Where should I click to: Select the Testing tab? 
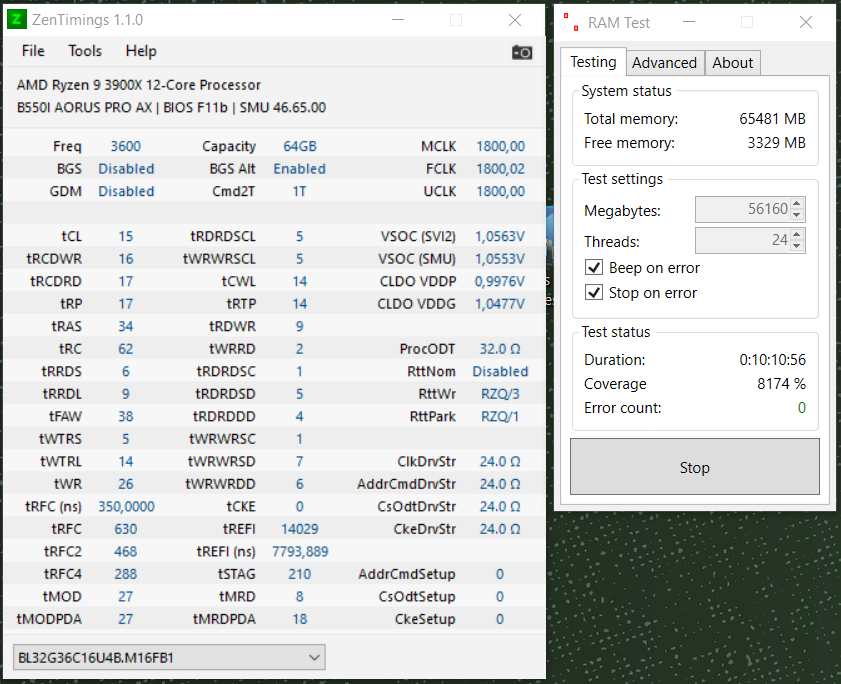click(593, 62)
